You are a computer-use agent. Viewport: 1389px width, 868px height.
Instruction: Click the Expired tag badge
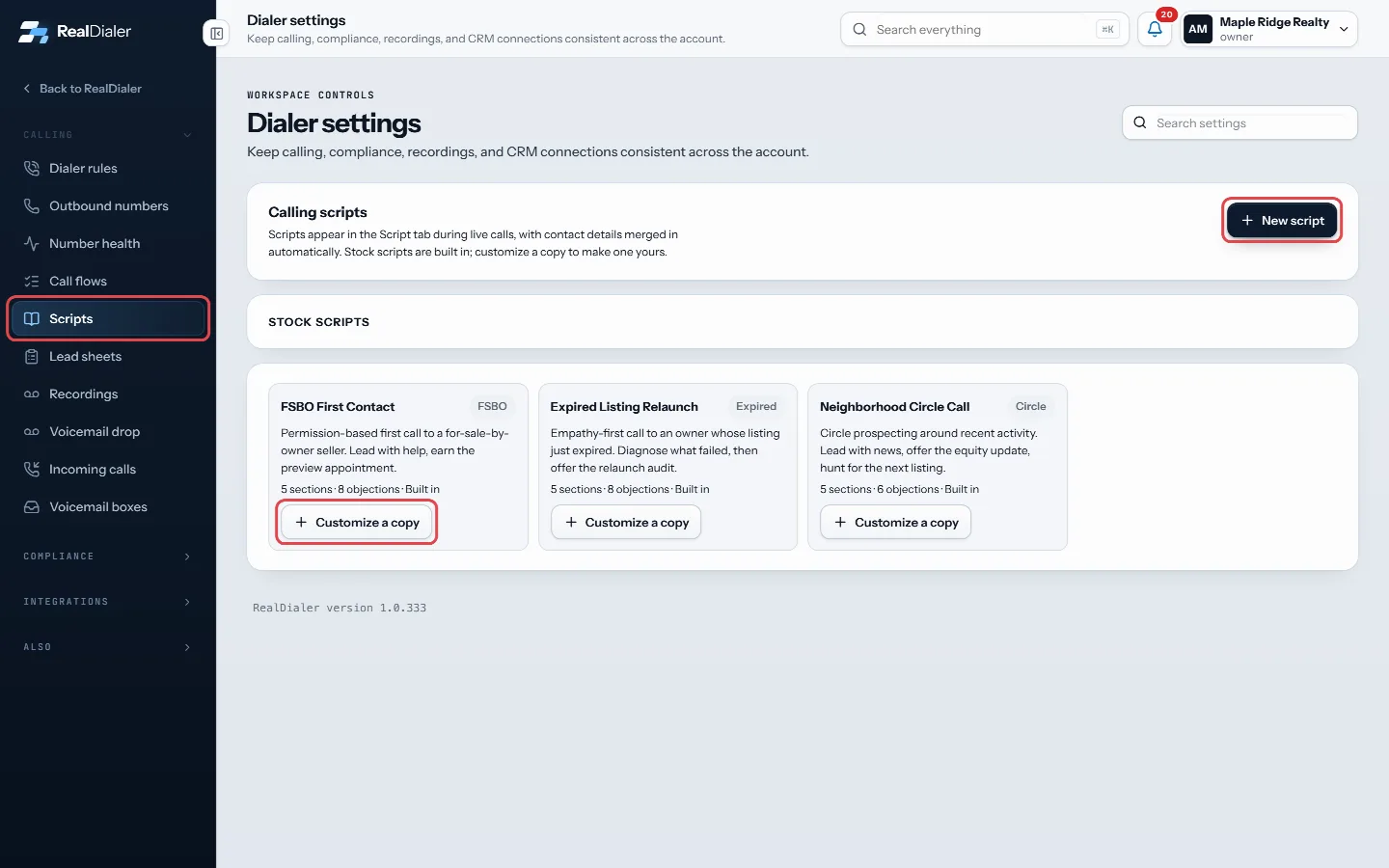[756, 406]
